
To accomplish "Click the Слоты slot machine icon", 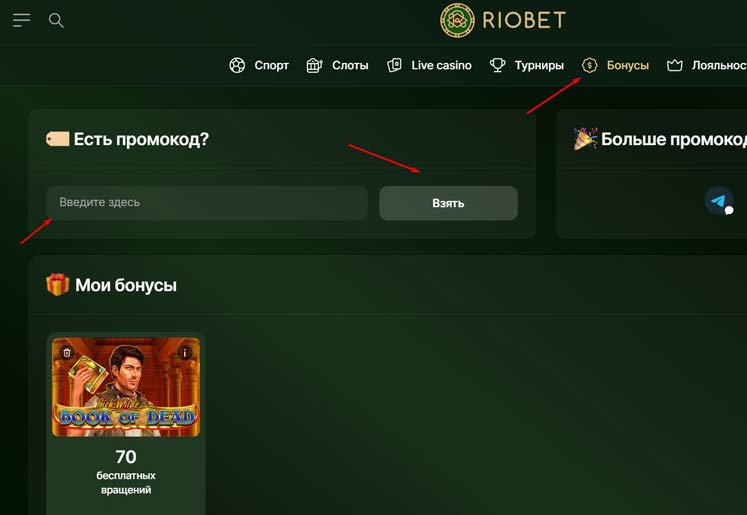I will click(314, 65).
